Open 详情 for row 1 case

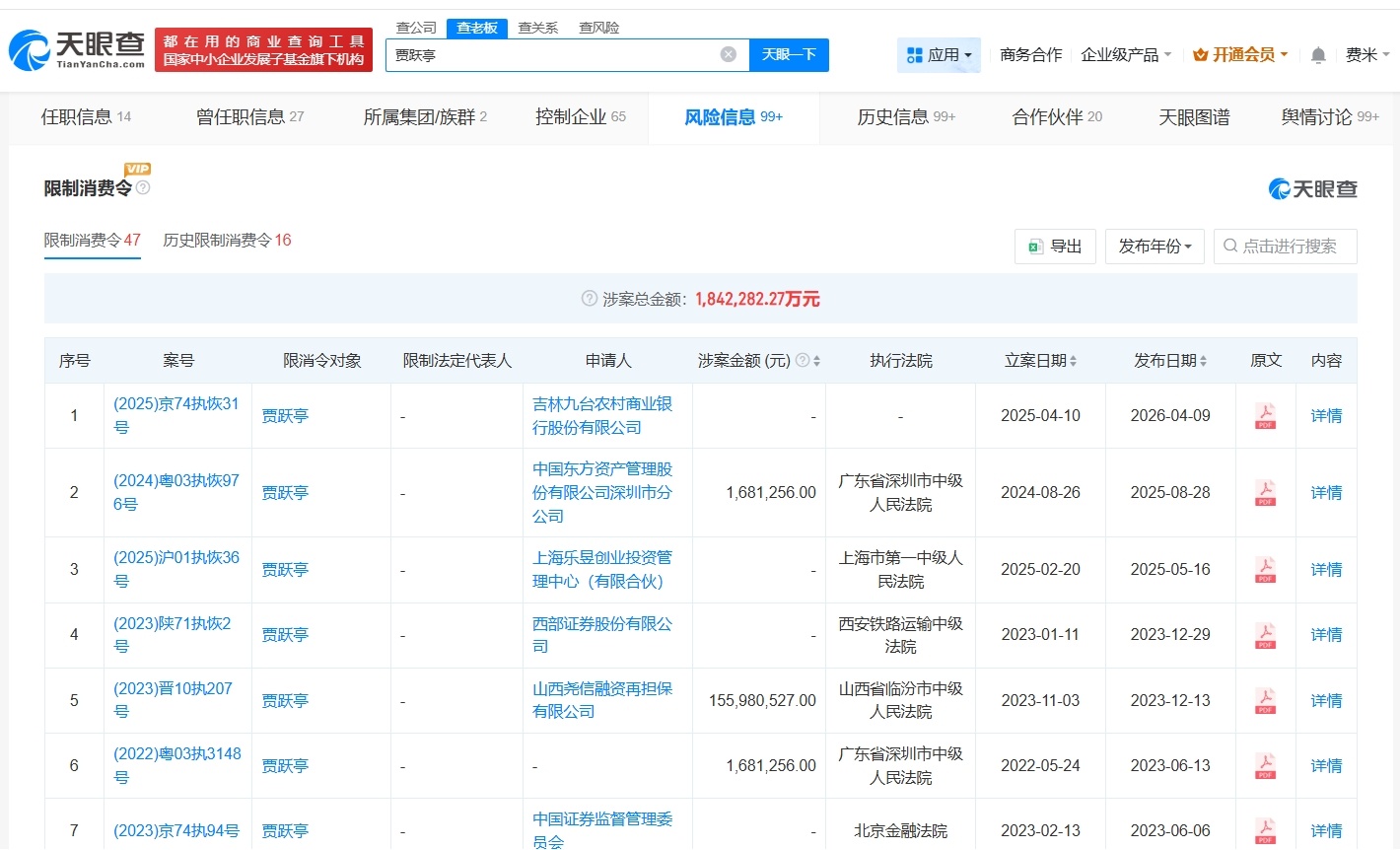(x=1326, y=416)
